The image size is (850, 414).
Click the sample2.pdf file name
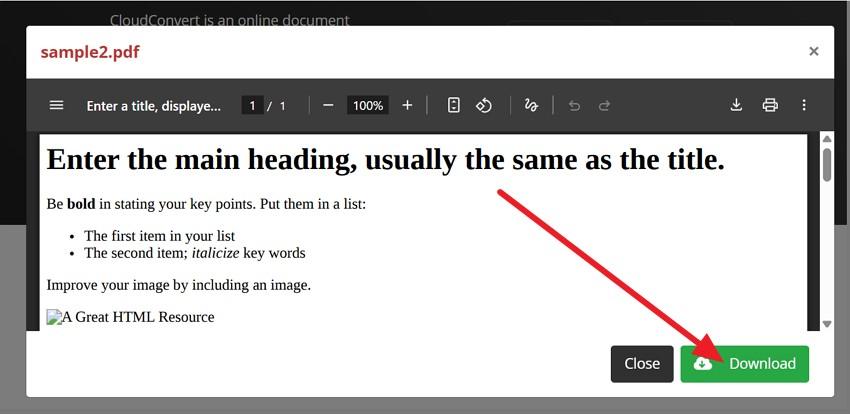pyautogui.click(x=90, y=53)
